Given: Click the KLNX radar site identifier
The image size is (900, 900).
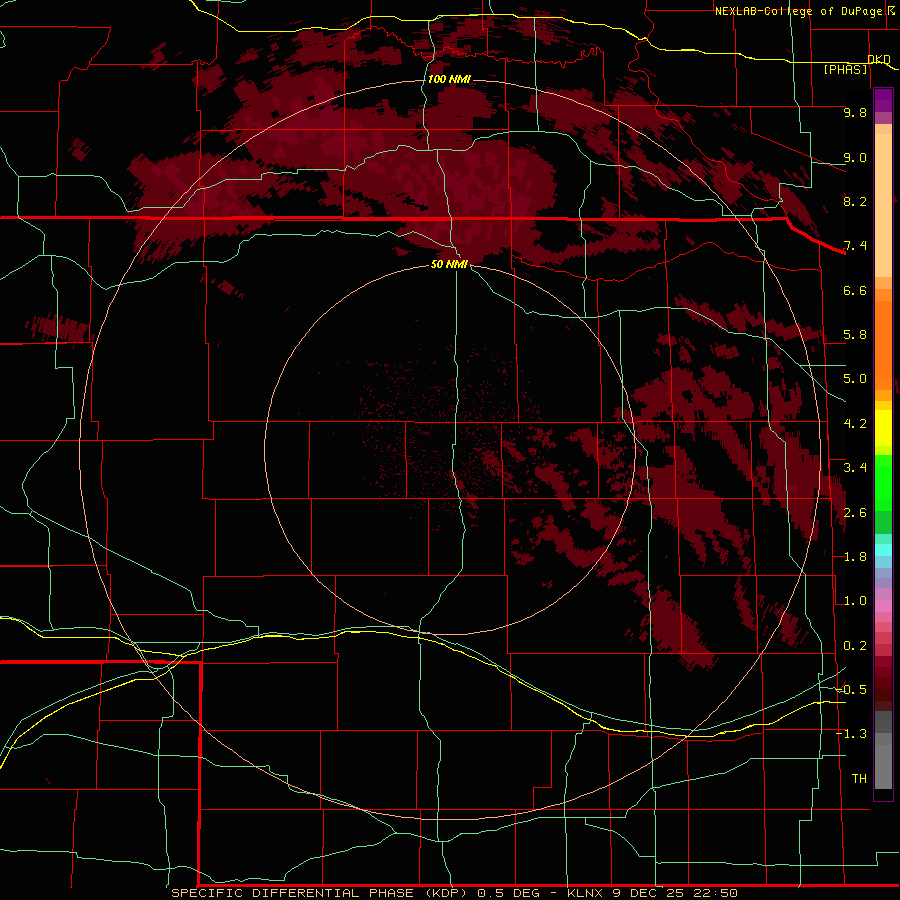Looking at the screenshot, I should pos(586,893).
